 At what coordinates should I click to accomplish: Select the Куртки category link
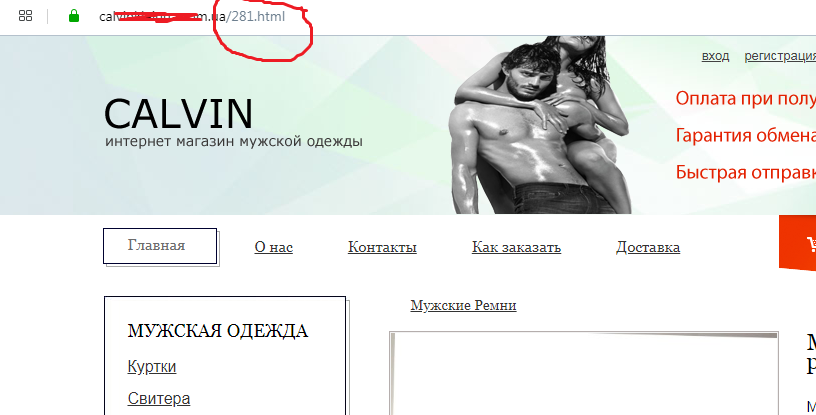(x=152, y=367)
